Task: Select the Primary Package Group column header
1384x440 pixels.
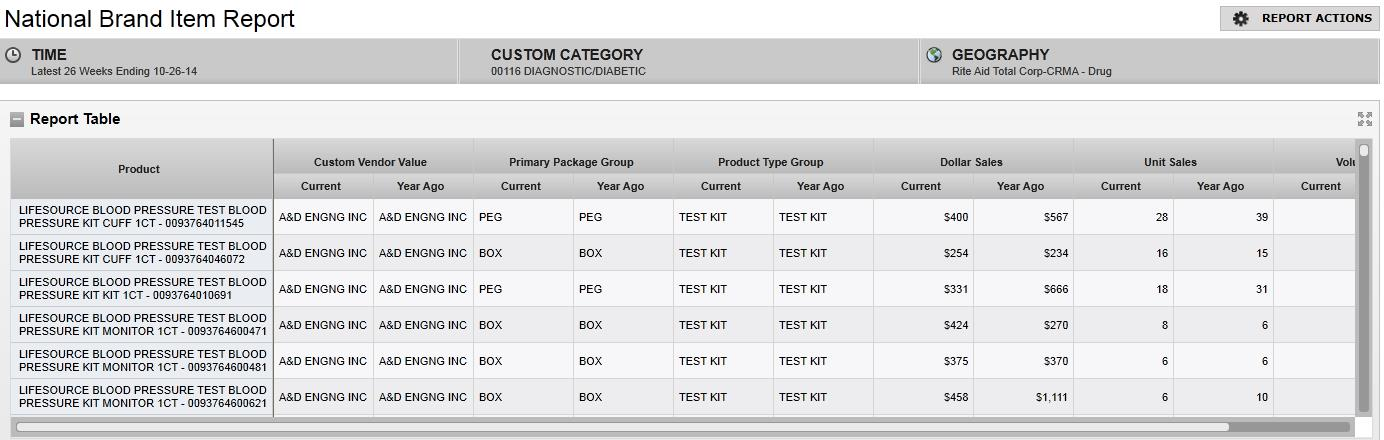Action: click(571, 162)
